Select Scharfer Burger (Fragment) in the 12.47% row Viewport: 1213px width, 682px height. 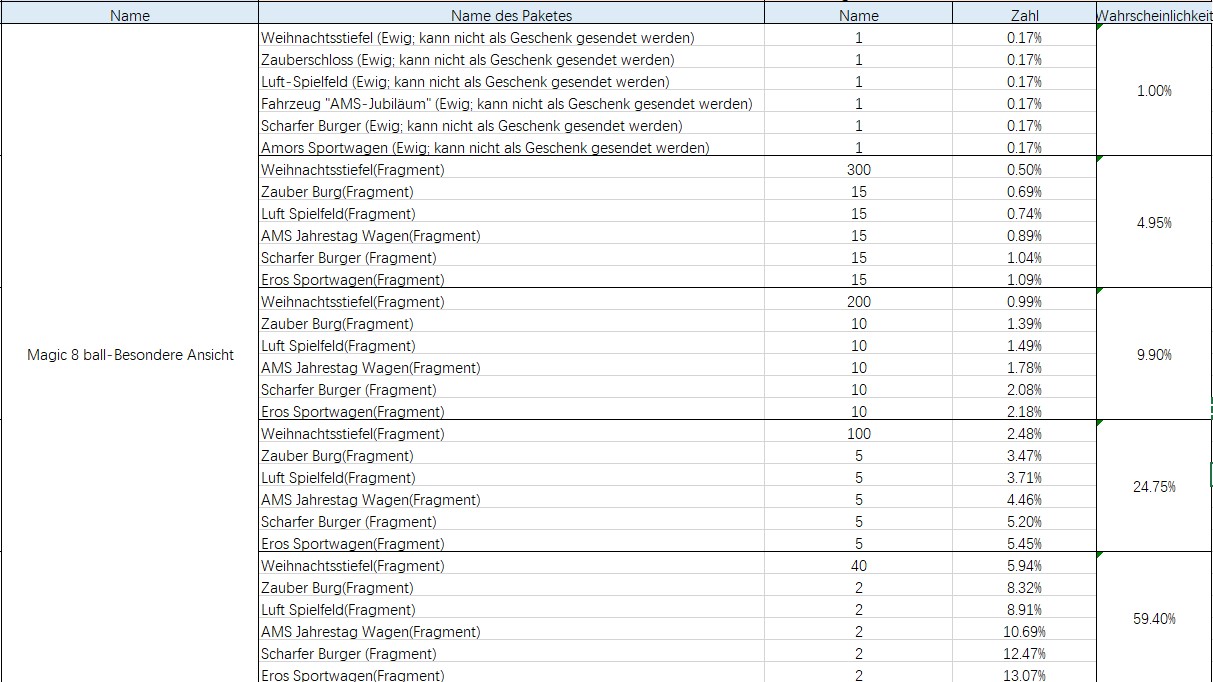tap(511, 653)
